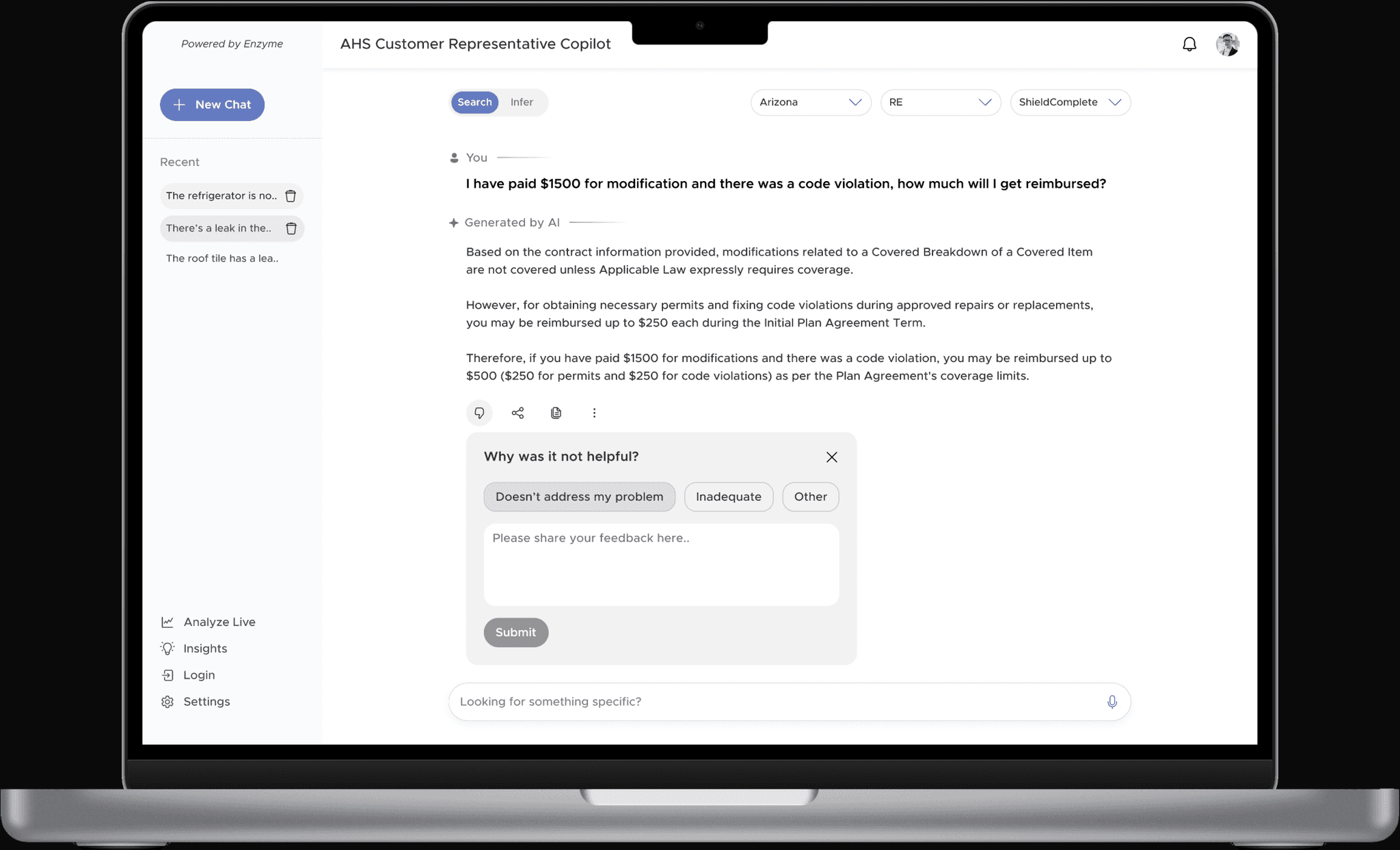This screenshot has height=850, width=1400.
Task: Open the chat titled The refrigerator is no..
Action: tap(221, 195)
